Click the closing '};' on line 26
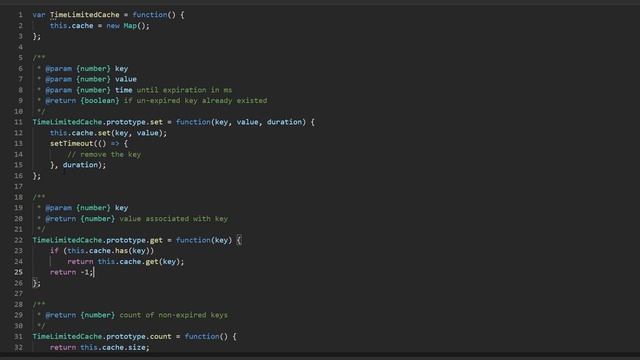 37,283
